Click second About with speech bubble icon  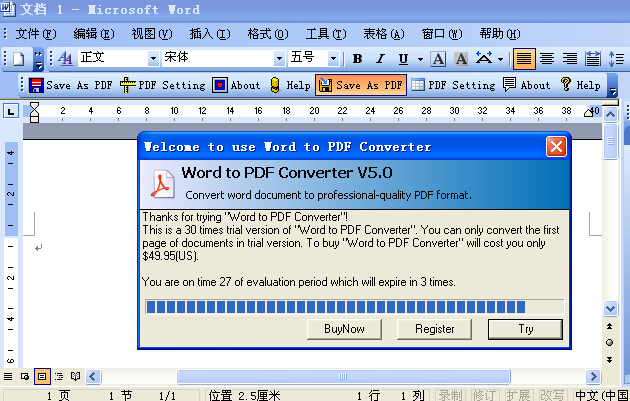pos(526,85)
